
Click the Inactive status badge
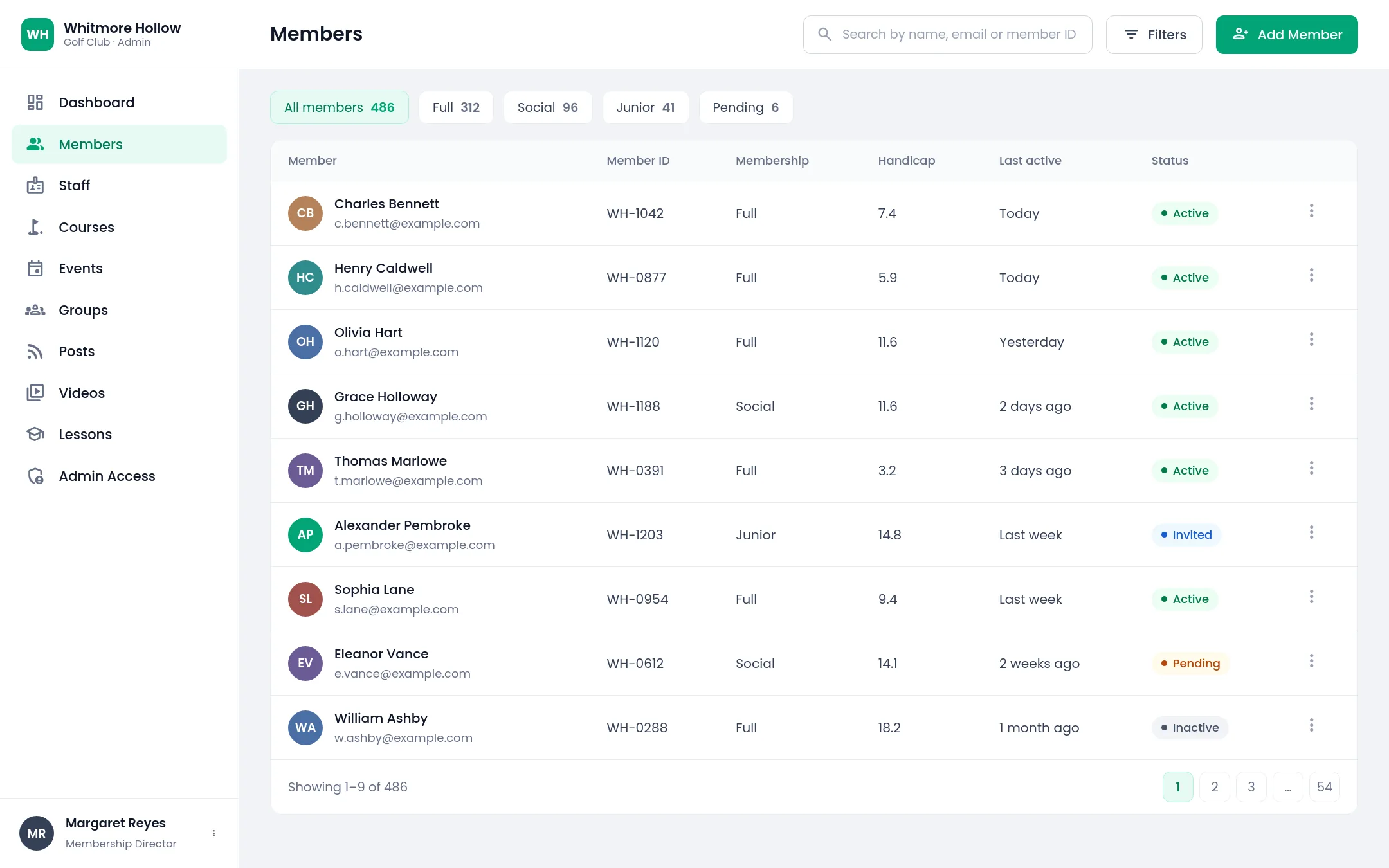point(1190,728)
